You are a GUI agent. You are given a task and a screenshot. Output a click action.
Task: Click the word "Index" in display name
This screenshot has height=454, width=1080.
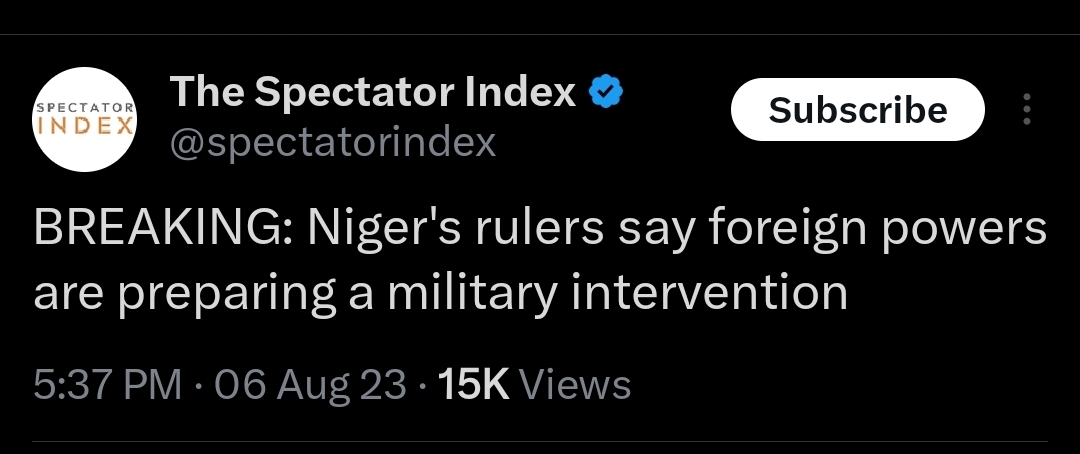pos(522,93)
